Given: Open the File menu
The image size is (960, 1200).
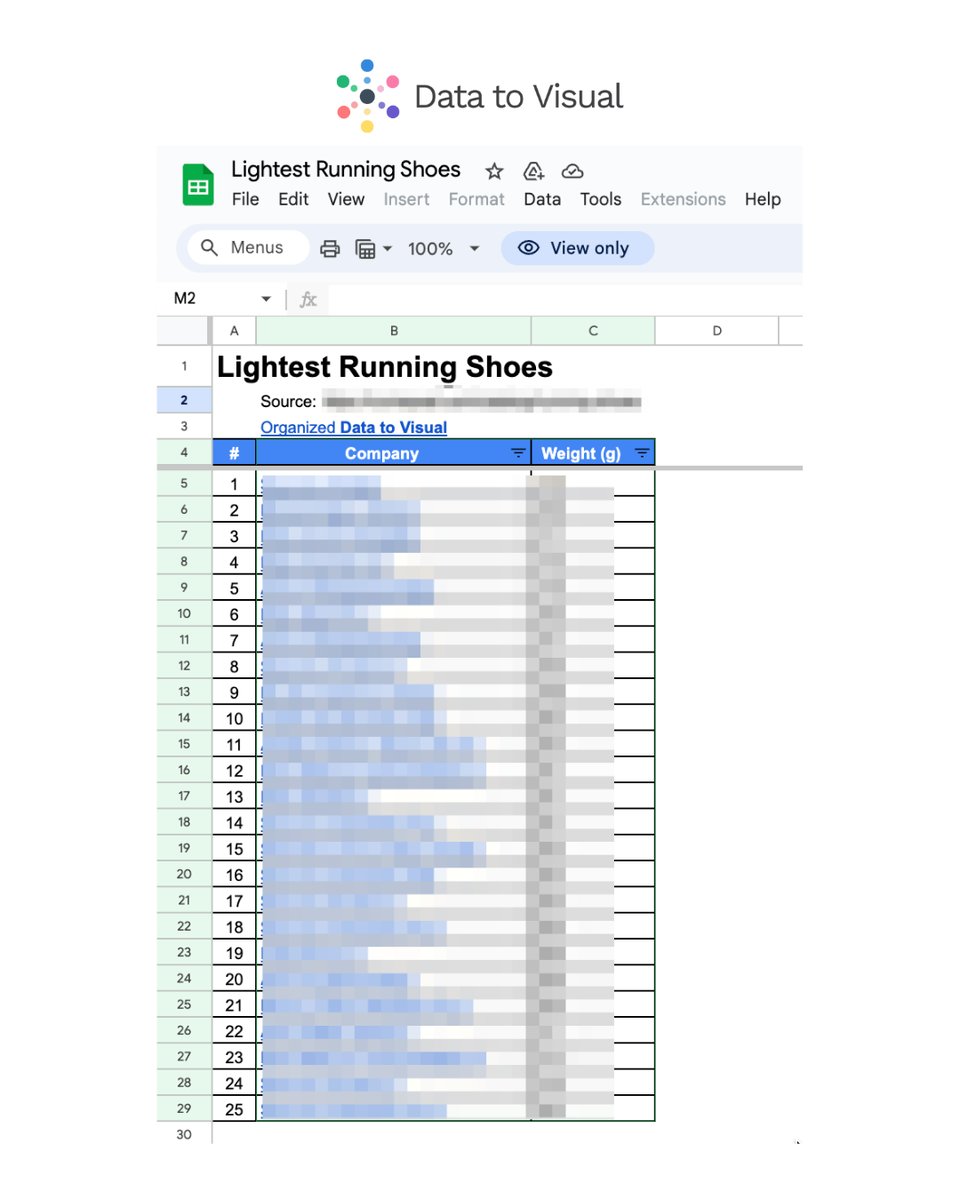Looking at the screenshot, I should click(x=245, y=199).
